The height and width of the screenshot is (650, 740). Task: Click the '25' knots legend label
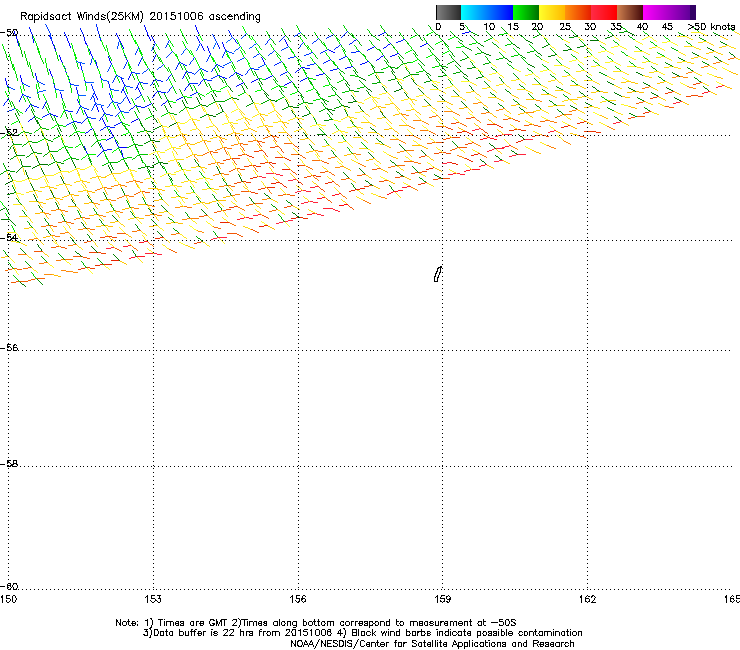pos(565,26)
